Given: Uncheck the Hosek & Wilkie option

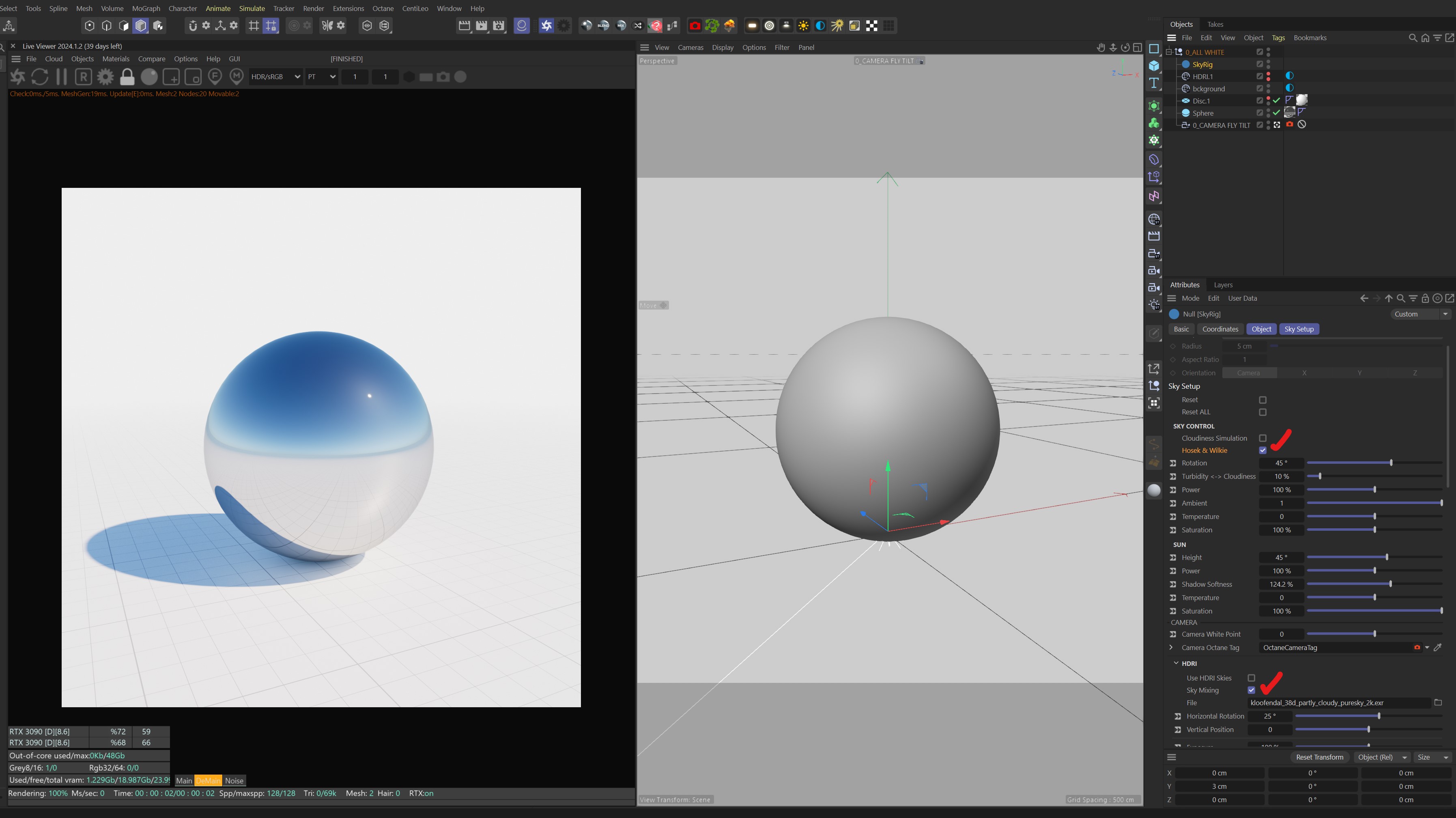Looking at the screenshot, I should tap(1263, 450).
